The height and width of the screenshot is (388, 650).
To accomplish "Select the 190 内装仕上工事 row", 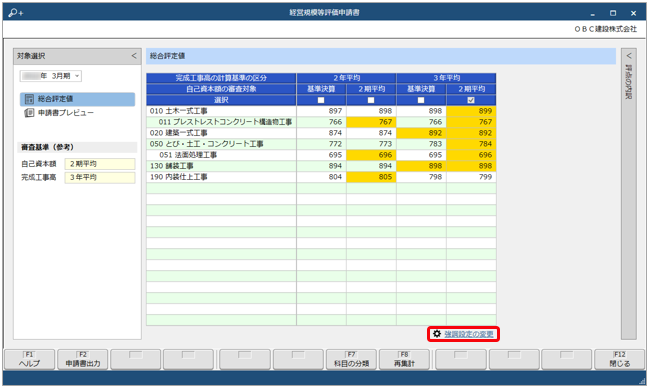I will tap(321, 177).
